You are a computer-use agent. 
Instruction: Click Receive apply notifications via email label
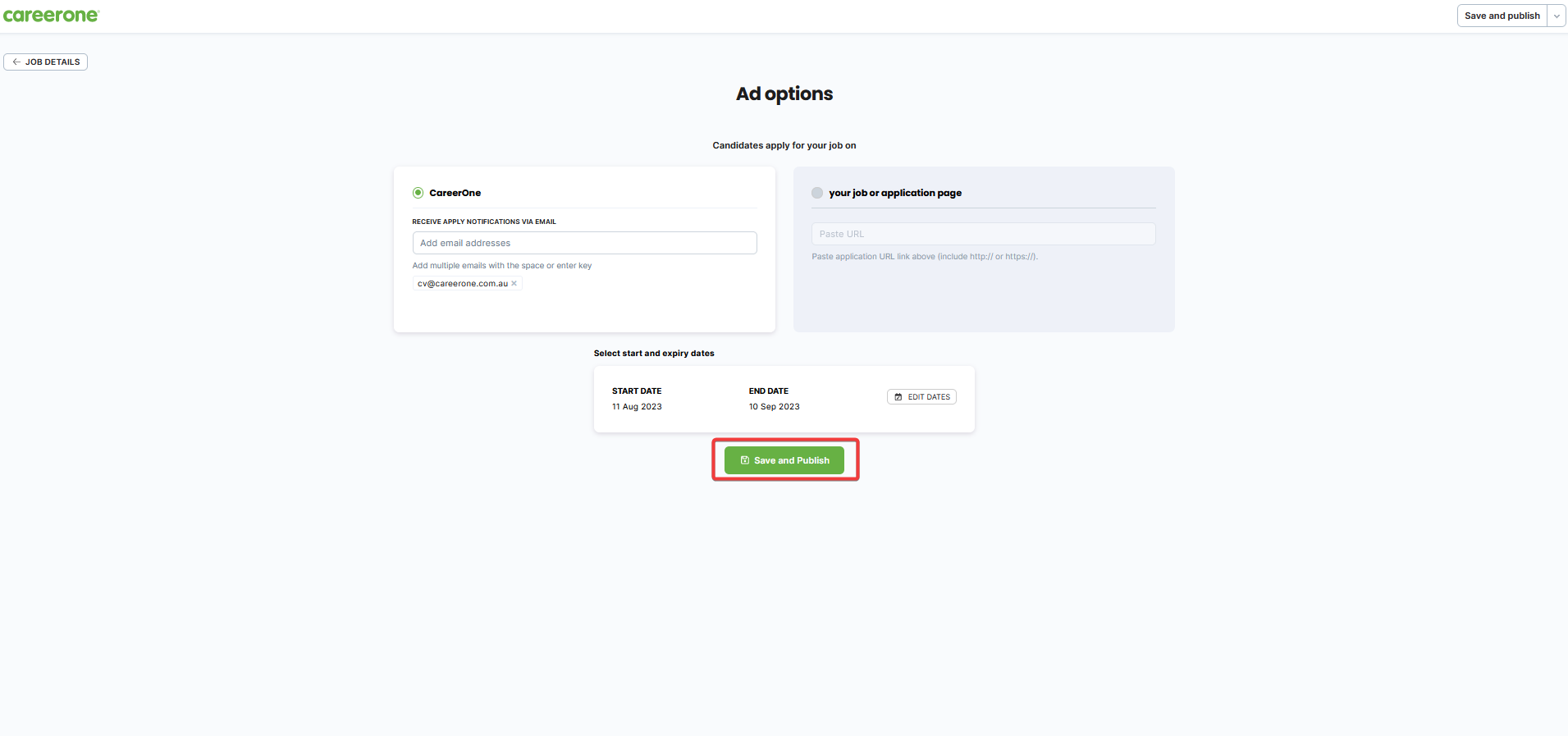click(x=484, y=222)
